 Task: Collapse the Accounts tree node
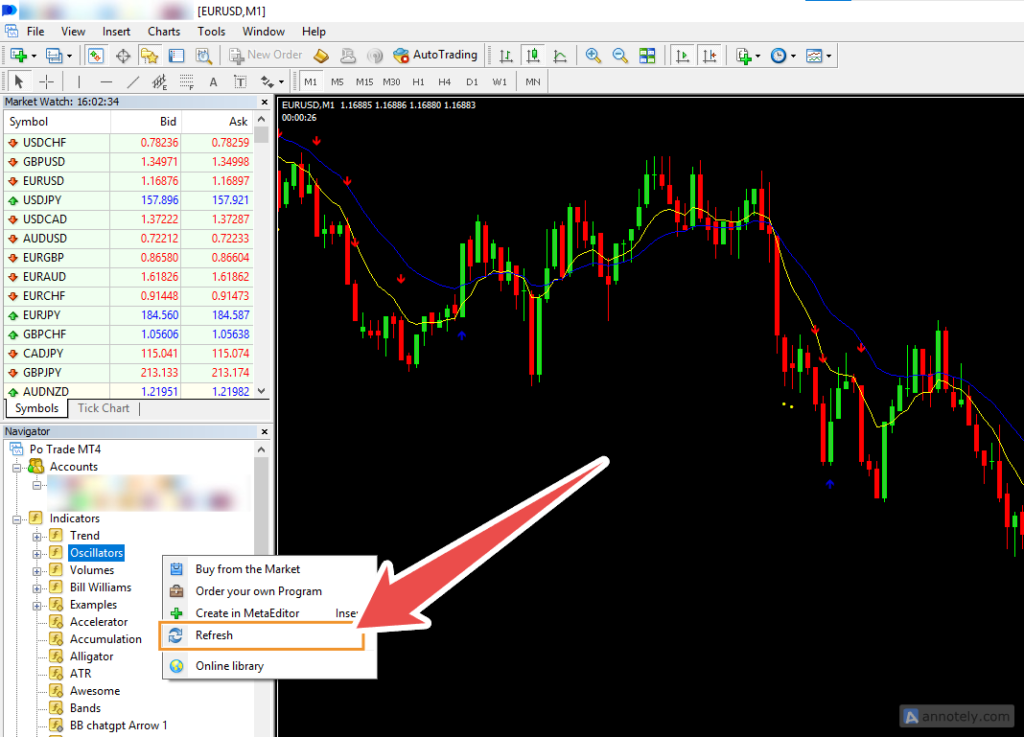point(16,468)
